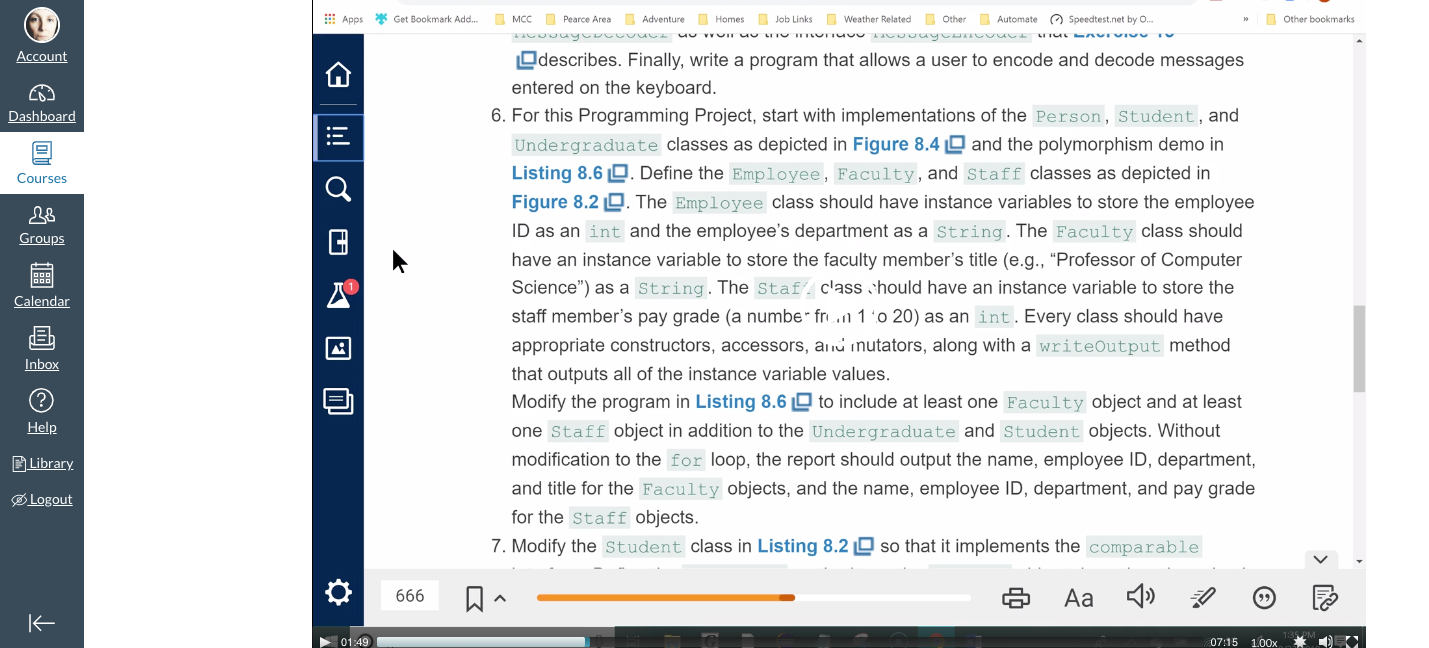The height and width of the screenshot is (648, 1429).
Task: Click the flask icon with notification badge
Action: coord(338,297)
